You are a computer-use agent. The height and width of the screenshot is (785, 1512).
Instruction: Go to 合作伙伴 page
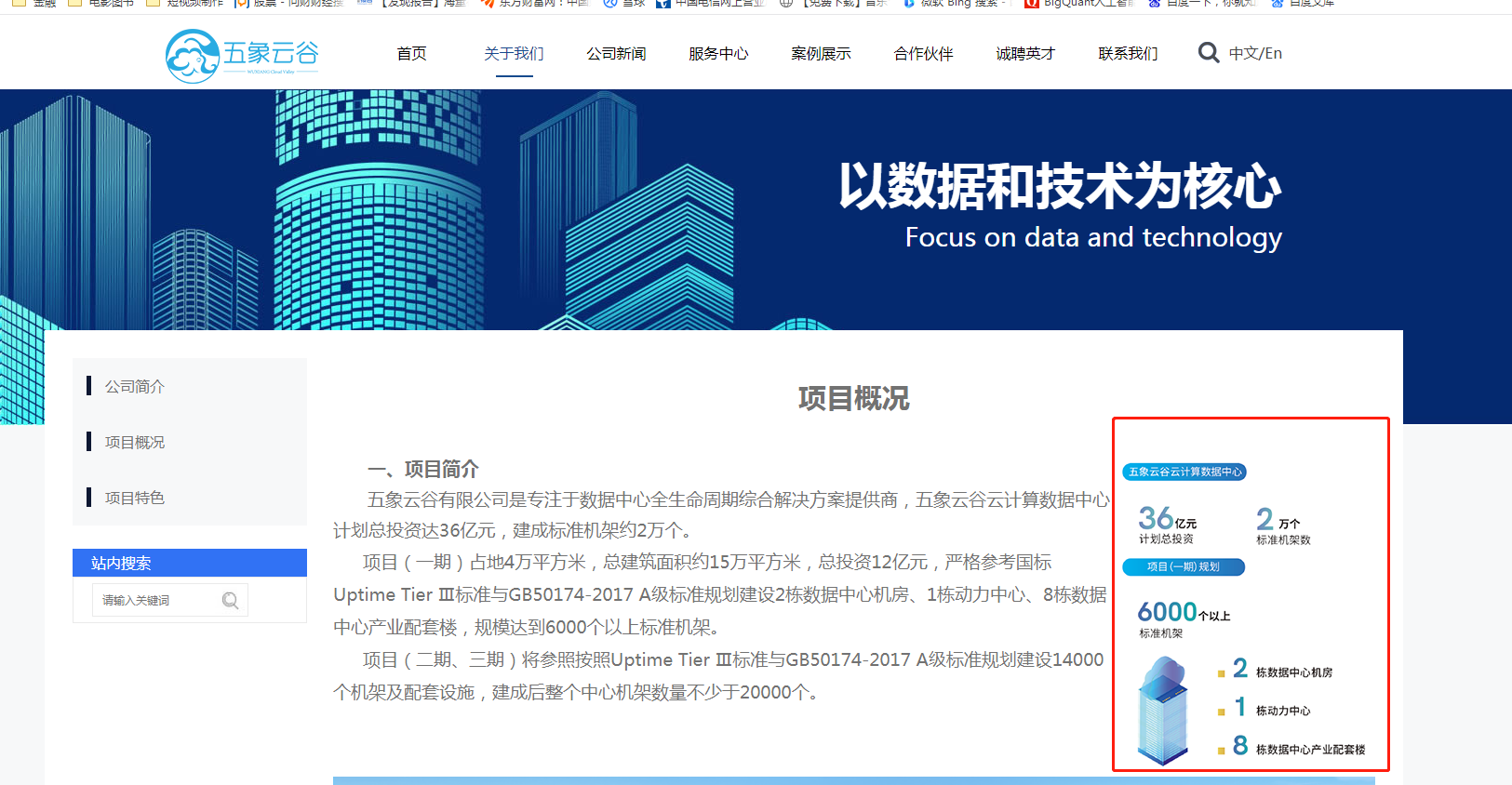coord(923,54)
